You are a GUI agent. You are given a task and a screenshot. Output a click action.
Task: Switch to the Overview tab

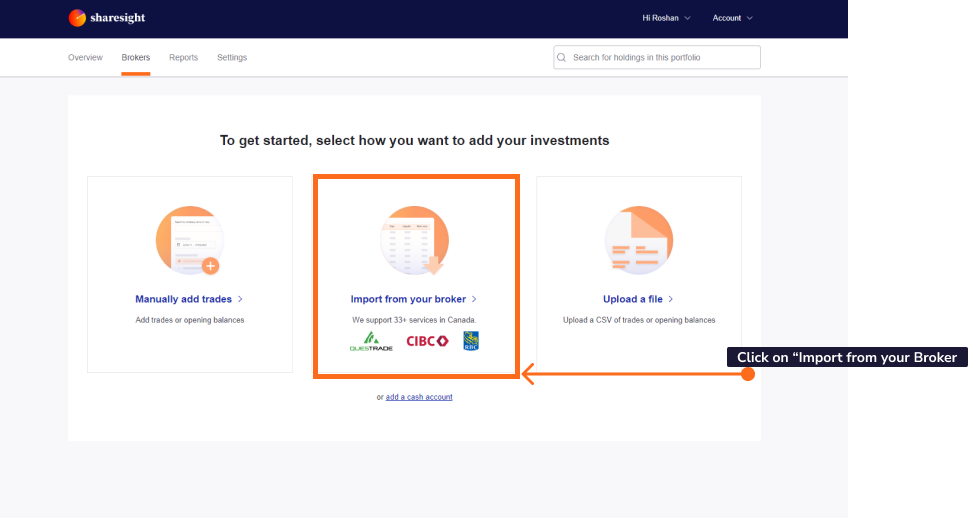(x=85, y=57)
